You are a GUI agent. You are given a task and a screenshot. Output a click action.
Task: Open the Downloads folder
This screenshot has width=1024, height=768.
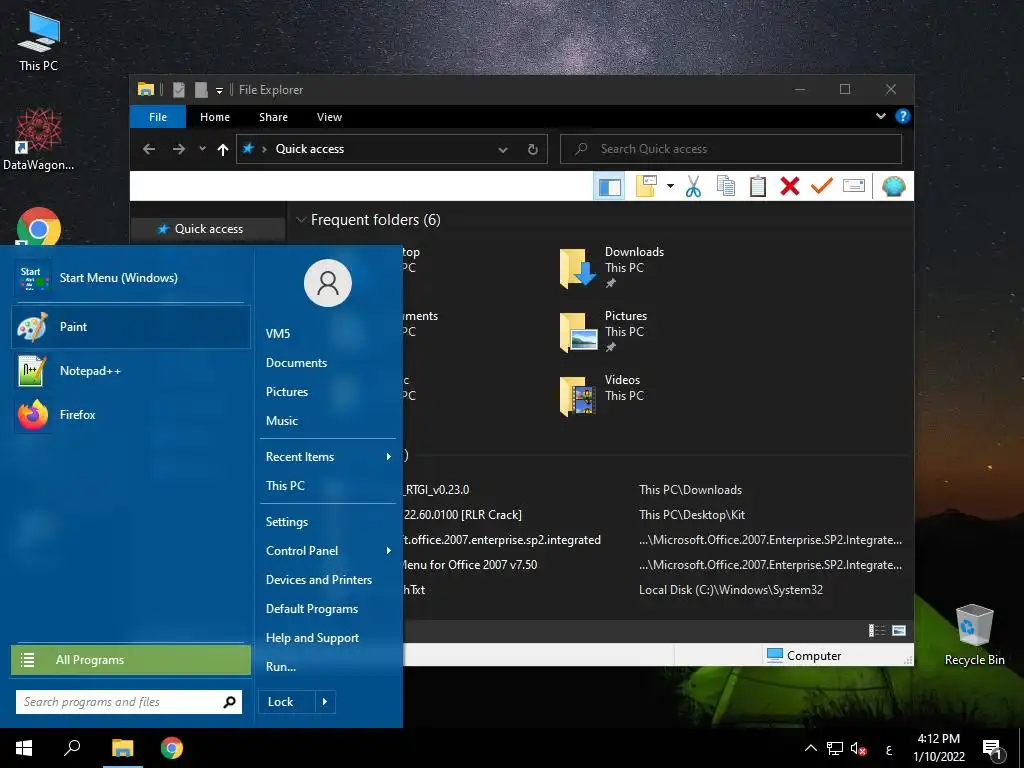(612, 268)
